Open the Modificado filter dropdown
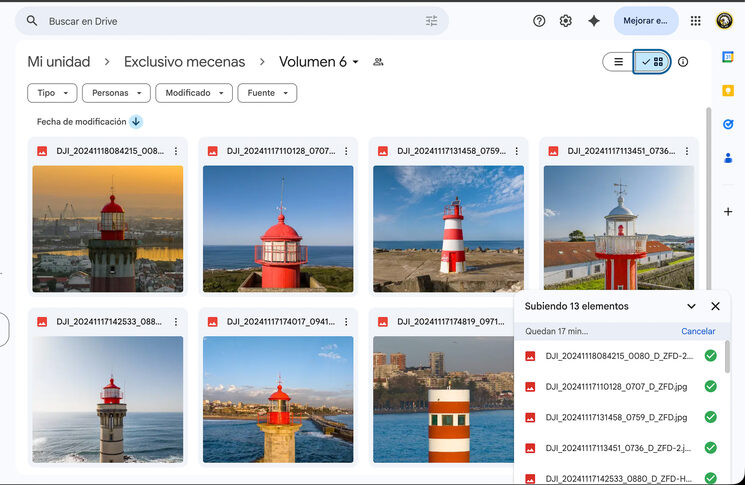 pyautogui.click(x=194, y=93)
